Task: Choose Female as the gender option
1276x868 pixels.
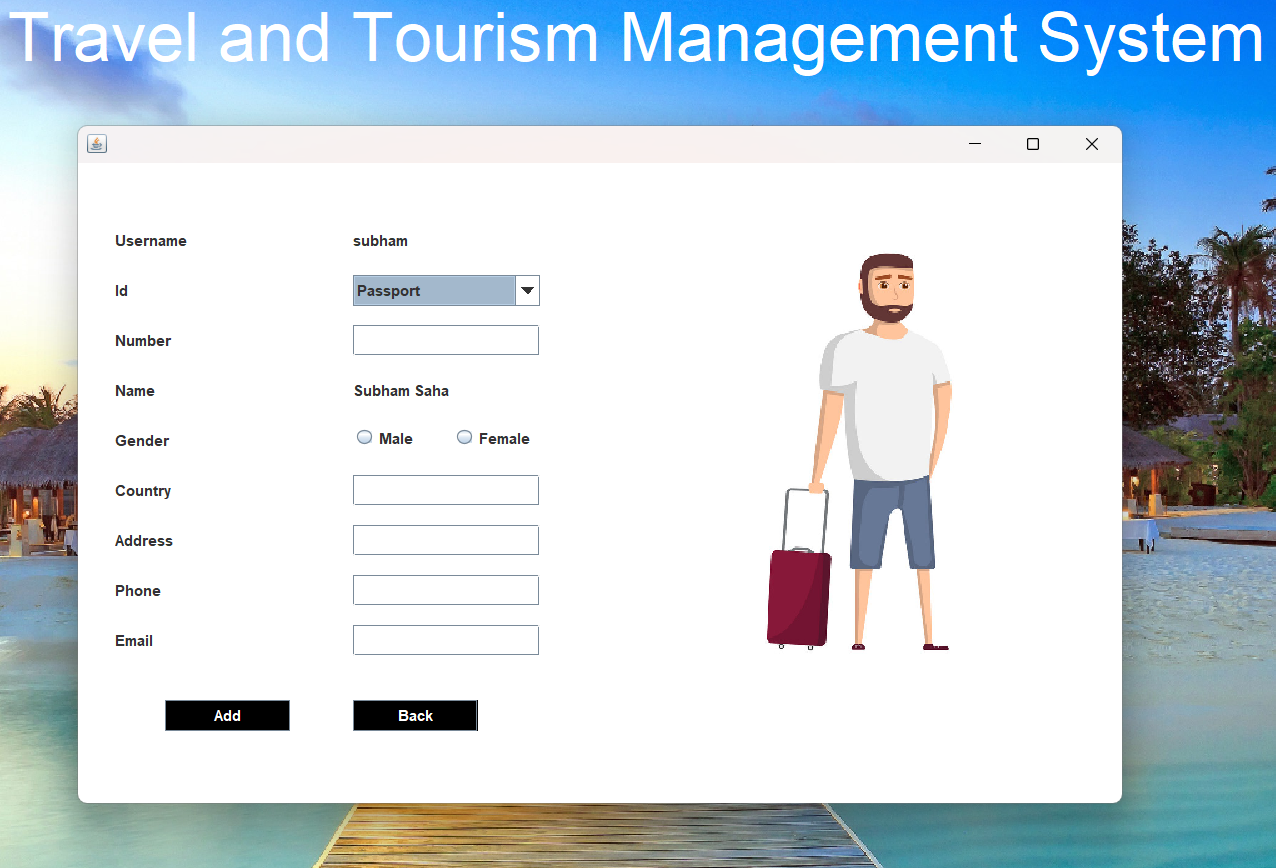Action: pos(464,437)
